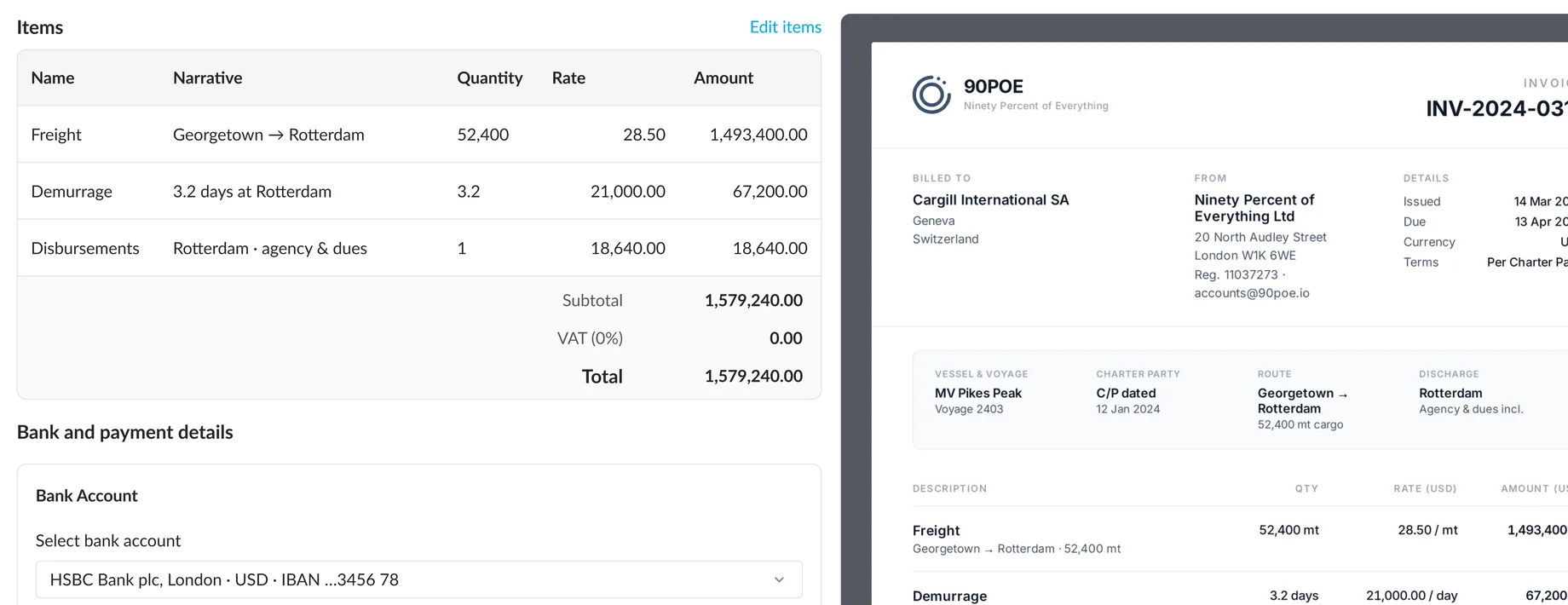1568x605 pixels.
Task: Click the Quantity column header
Action: point(490,78)
